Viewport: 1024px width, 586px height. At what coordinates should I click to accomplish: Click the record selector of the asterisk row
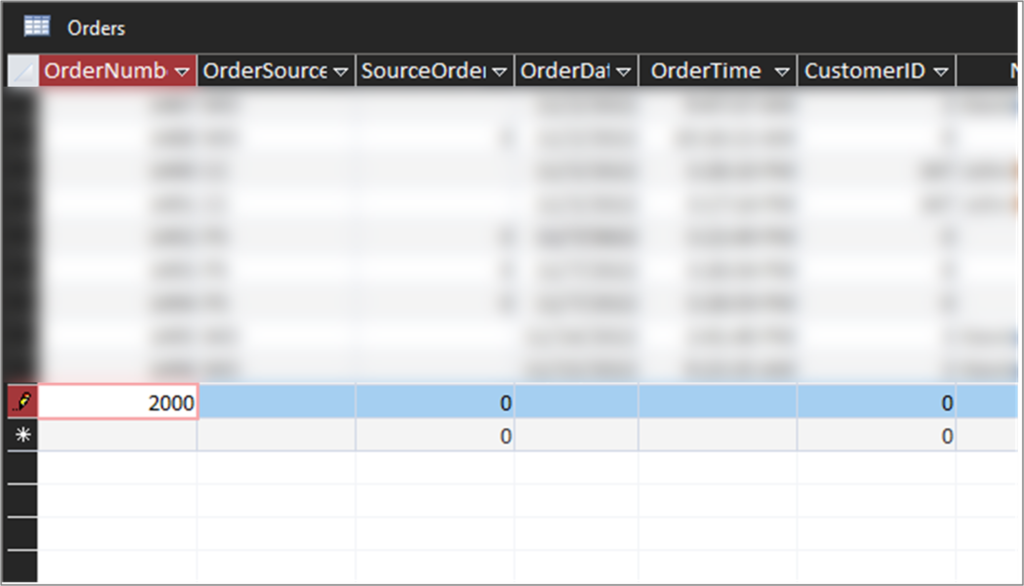[x=20, y=436]
